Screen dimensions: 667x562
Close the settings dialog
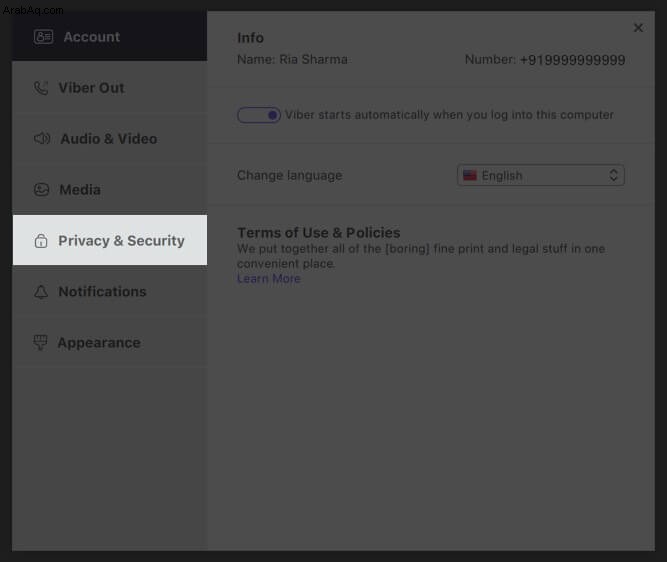(x=638, y=28)
